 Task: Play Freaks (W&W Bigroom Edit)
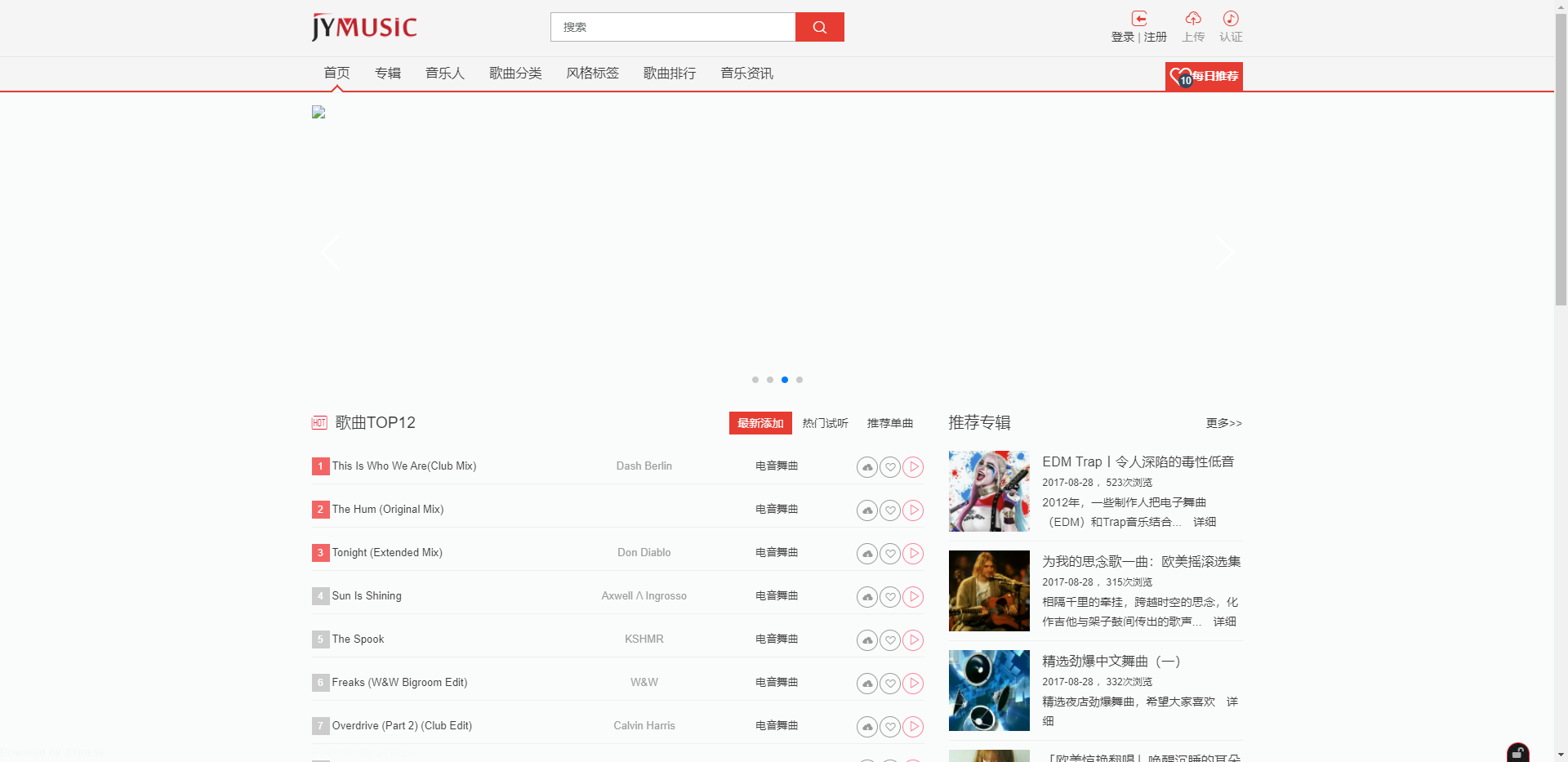913,684
